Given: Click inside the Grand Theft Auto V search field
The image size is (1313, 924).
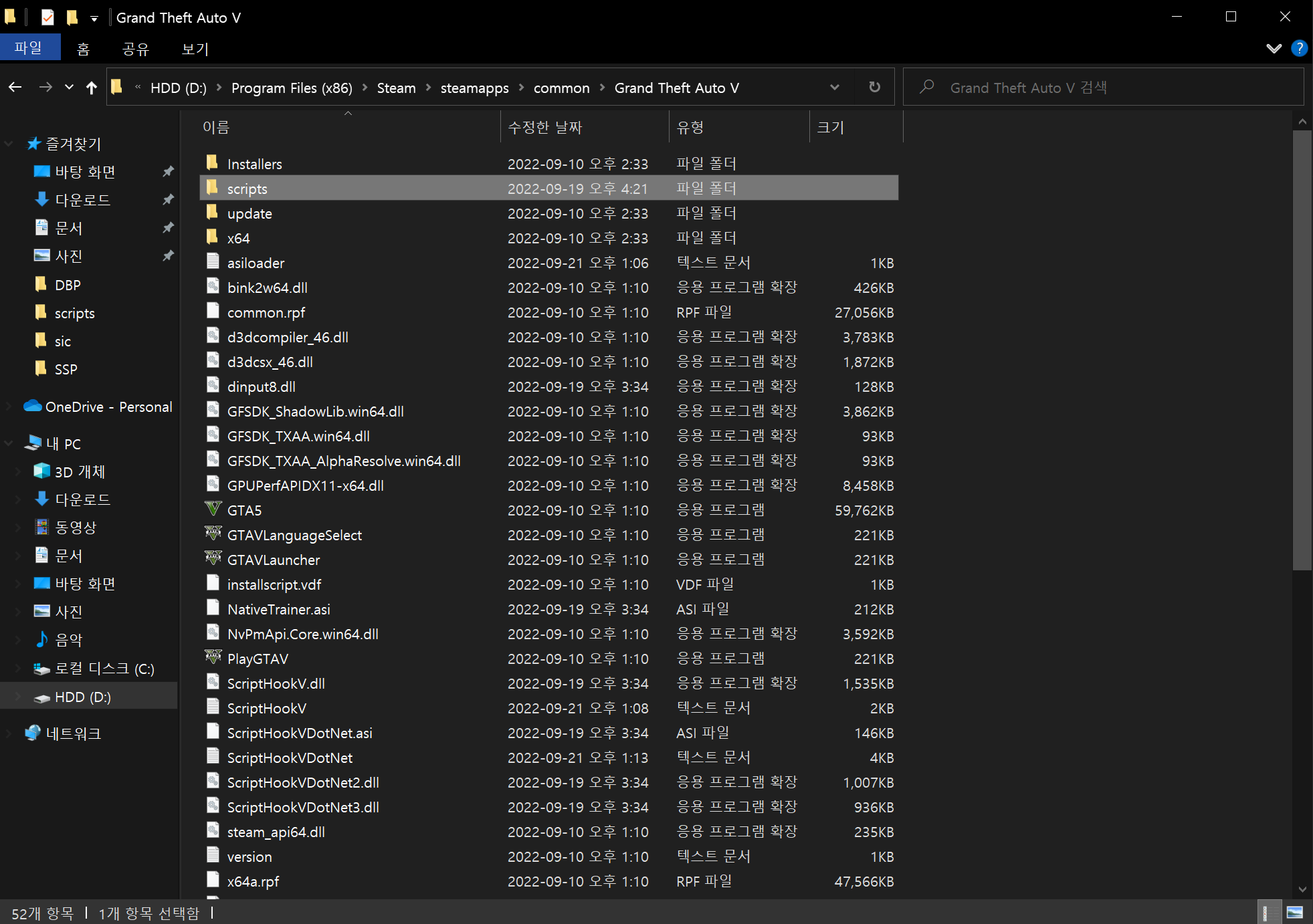Looking at the screenshot, I should tap(1104, 87).
